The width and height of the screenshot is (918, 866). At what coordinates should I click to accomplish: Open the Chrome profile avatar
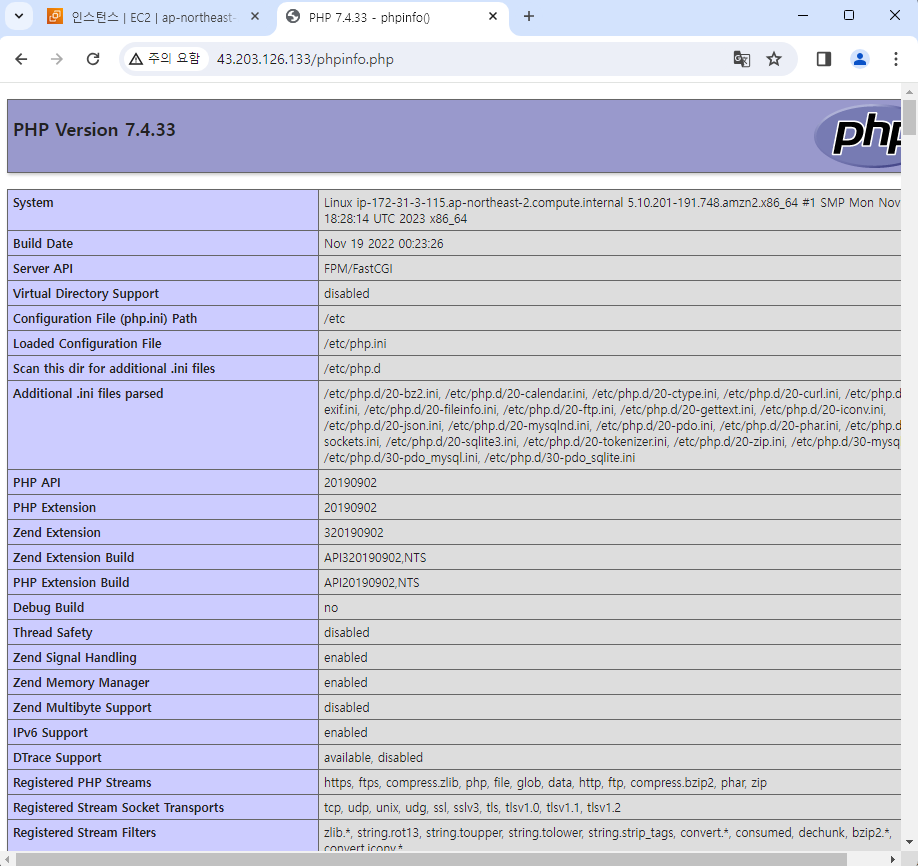click(859, 59)
